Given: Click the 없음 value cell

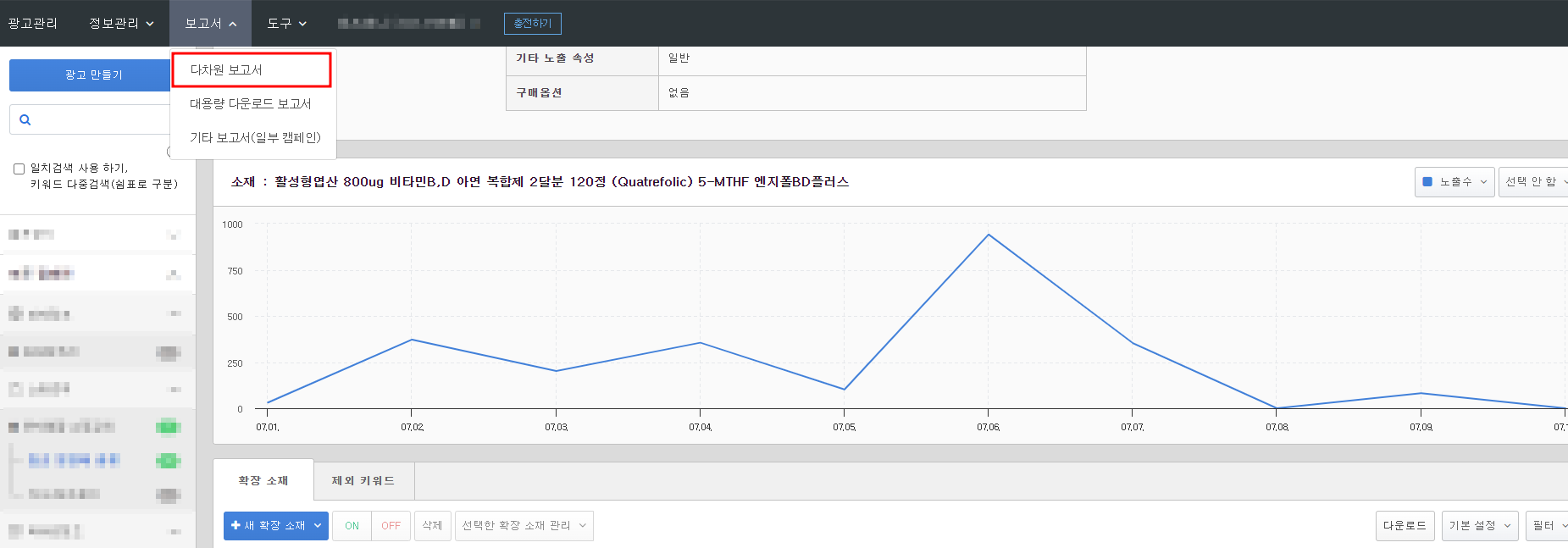Looking at the screenshot, I should (x=873, y=93).
